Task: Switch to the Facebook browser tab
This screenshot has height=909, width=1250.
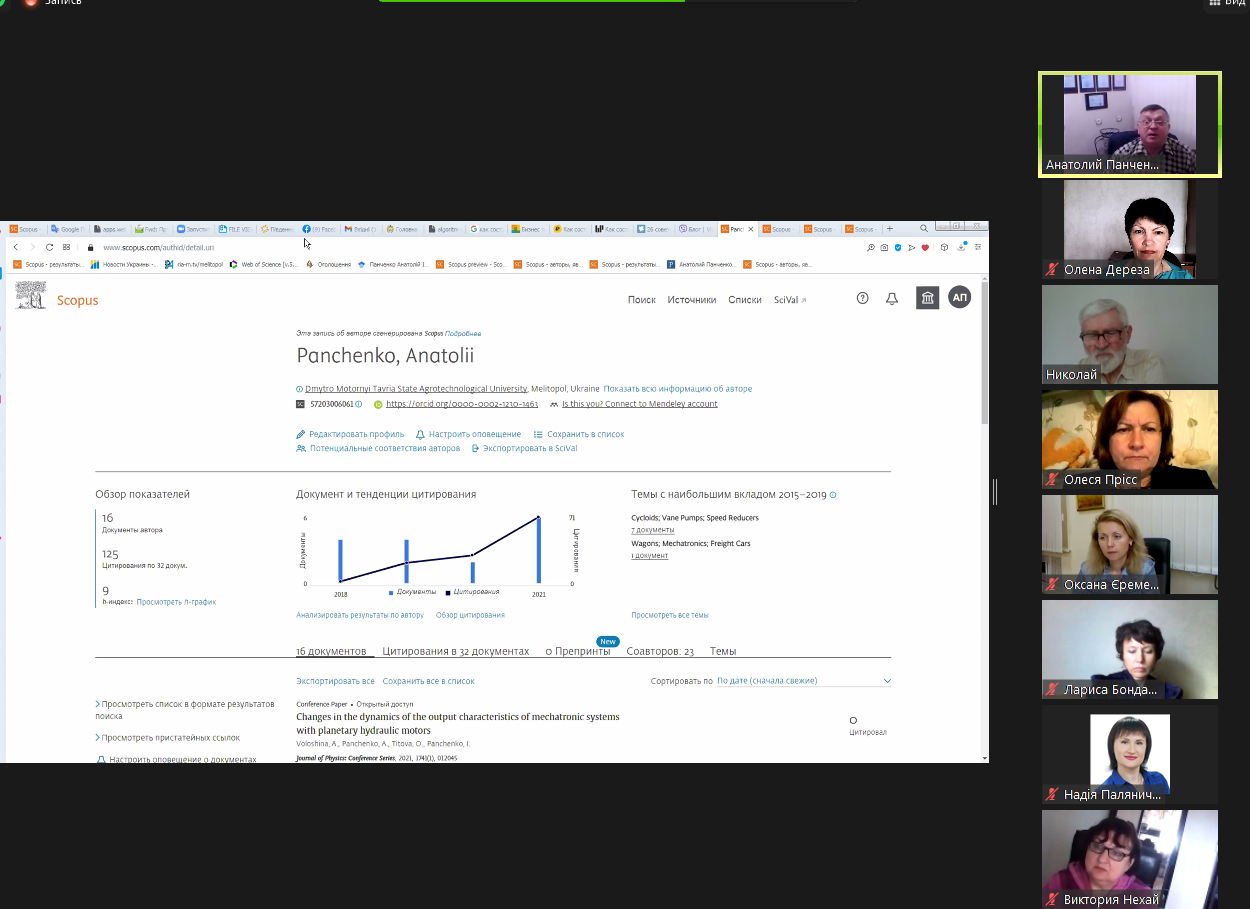Action: tap(320, 229)
